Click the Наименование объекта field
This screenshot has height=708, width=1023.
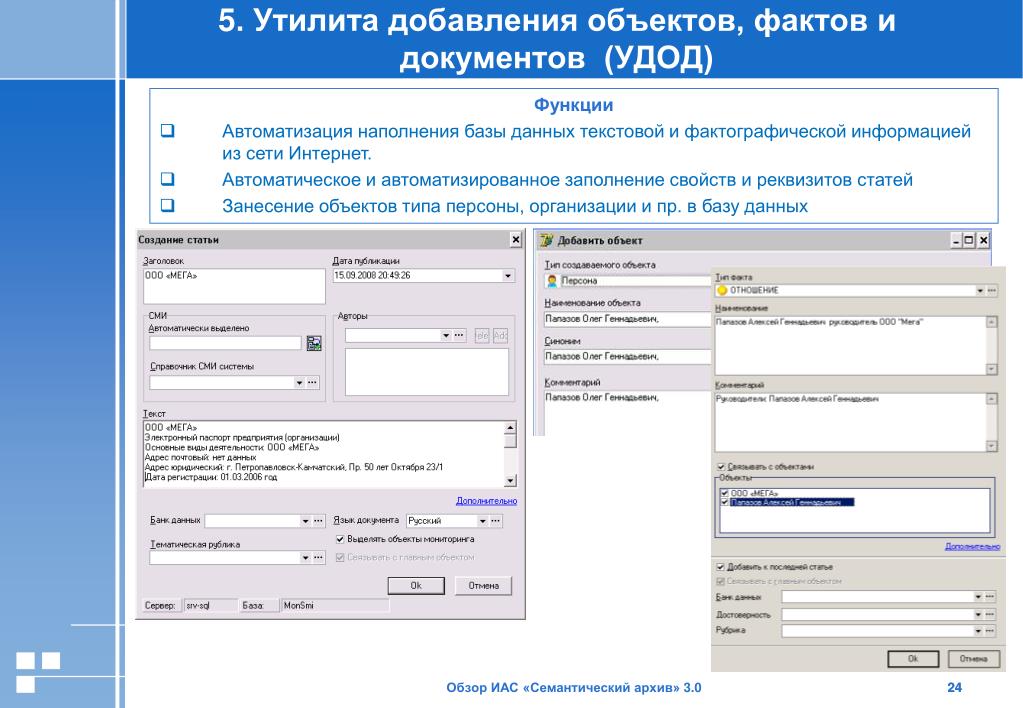point(628,319)
